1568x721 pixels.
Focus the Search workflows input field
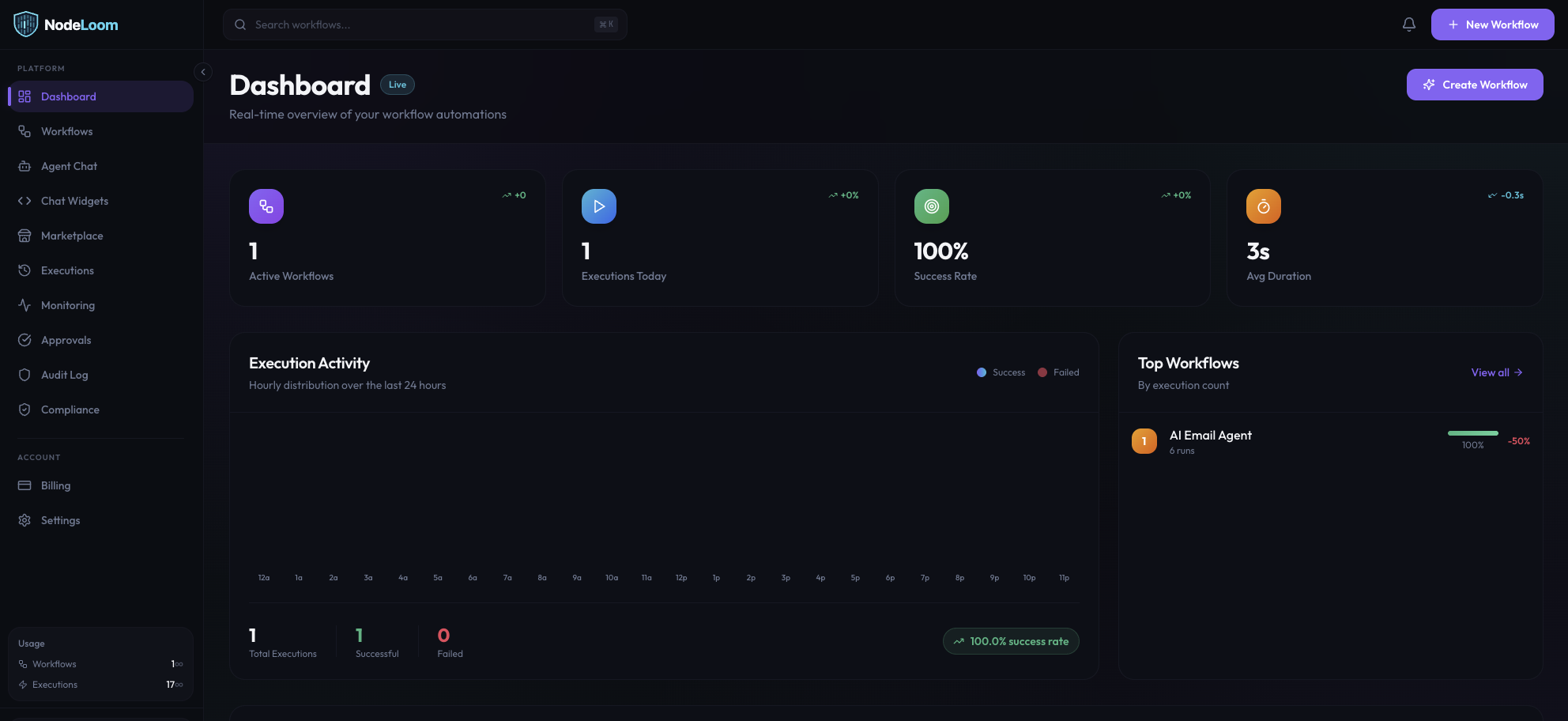[x=425, y=25]
